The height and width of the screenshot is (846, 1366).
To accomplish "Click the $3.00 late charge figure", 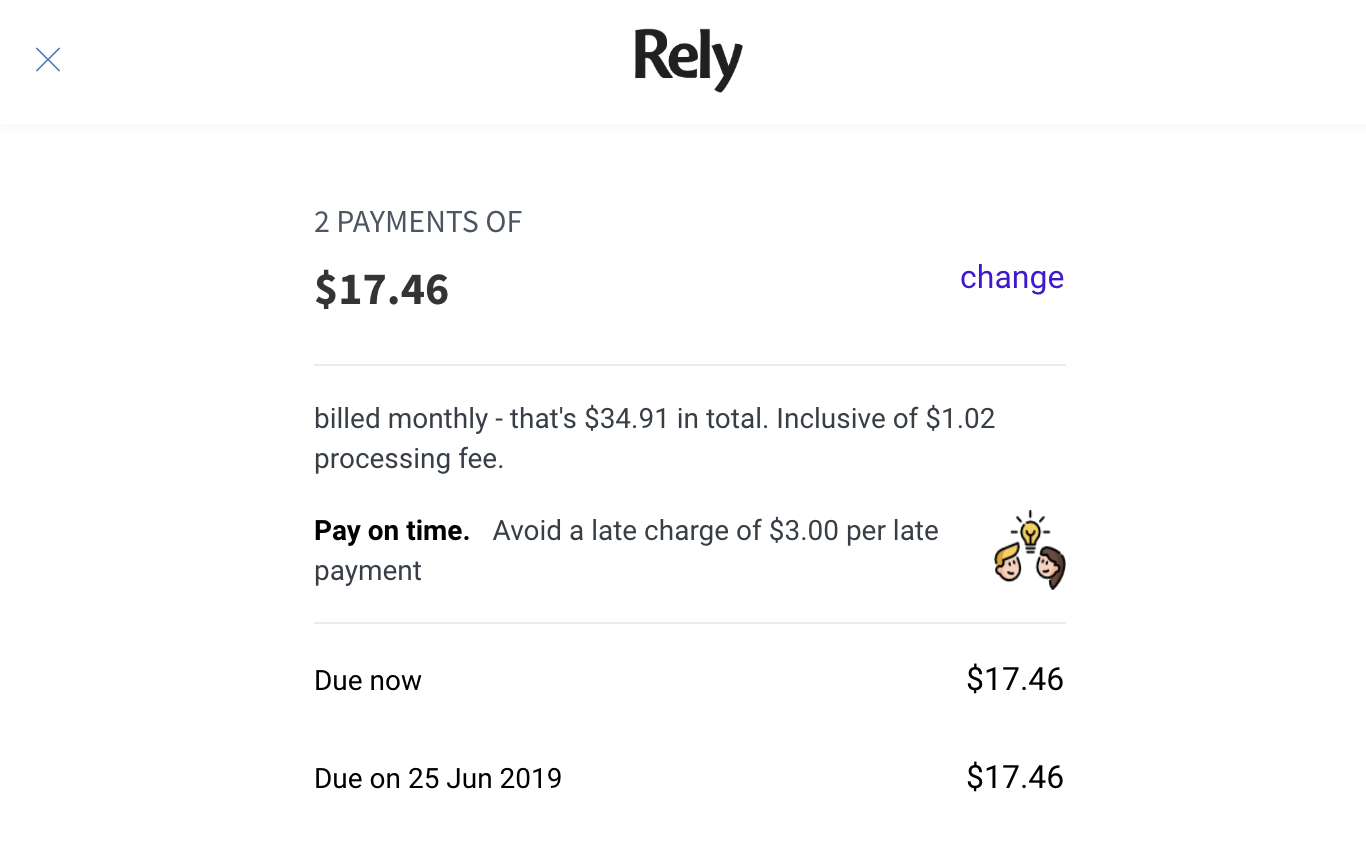I will (x=804, y=530).
